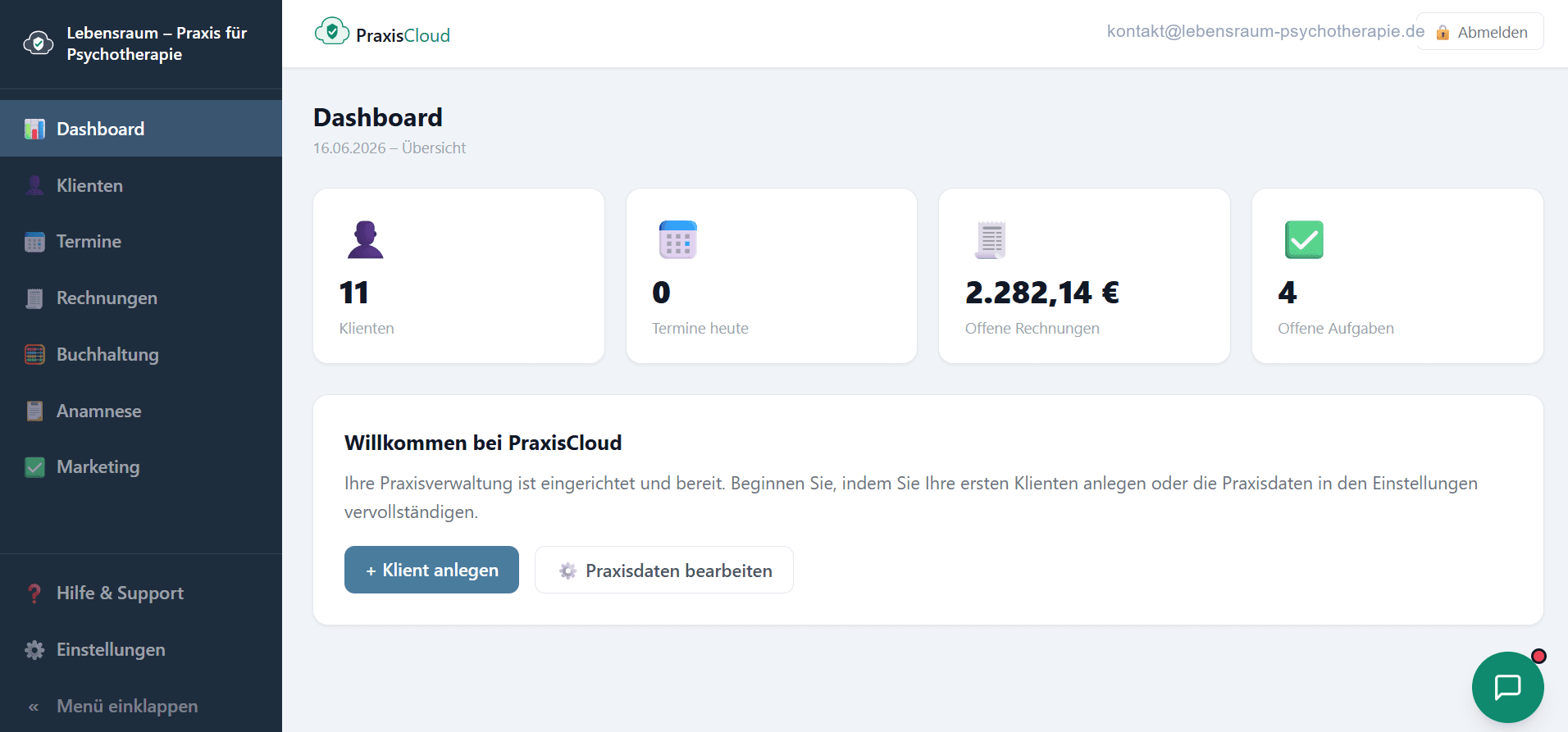This screenshot has width=1568, height=732.
Task: Click the Lebensraum practice name in sidebar
Action: [x=157, y=43]
